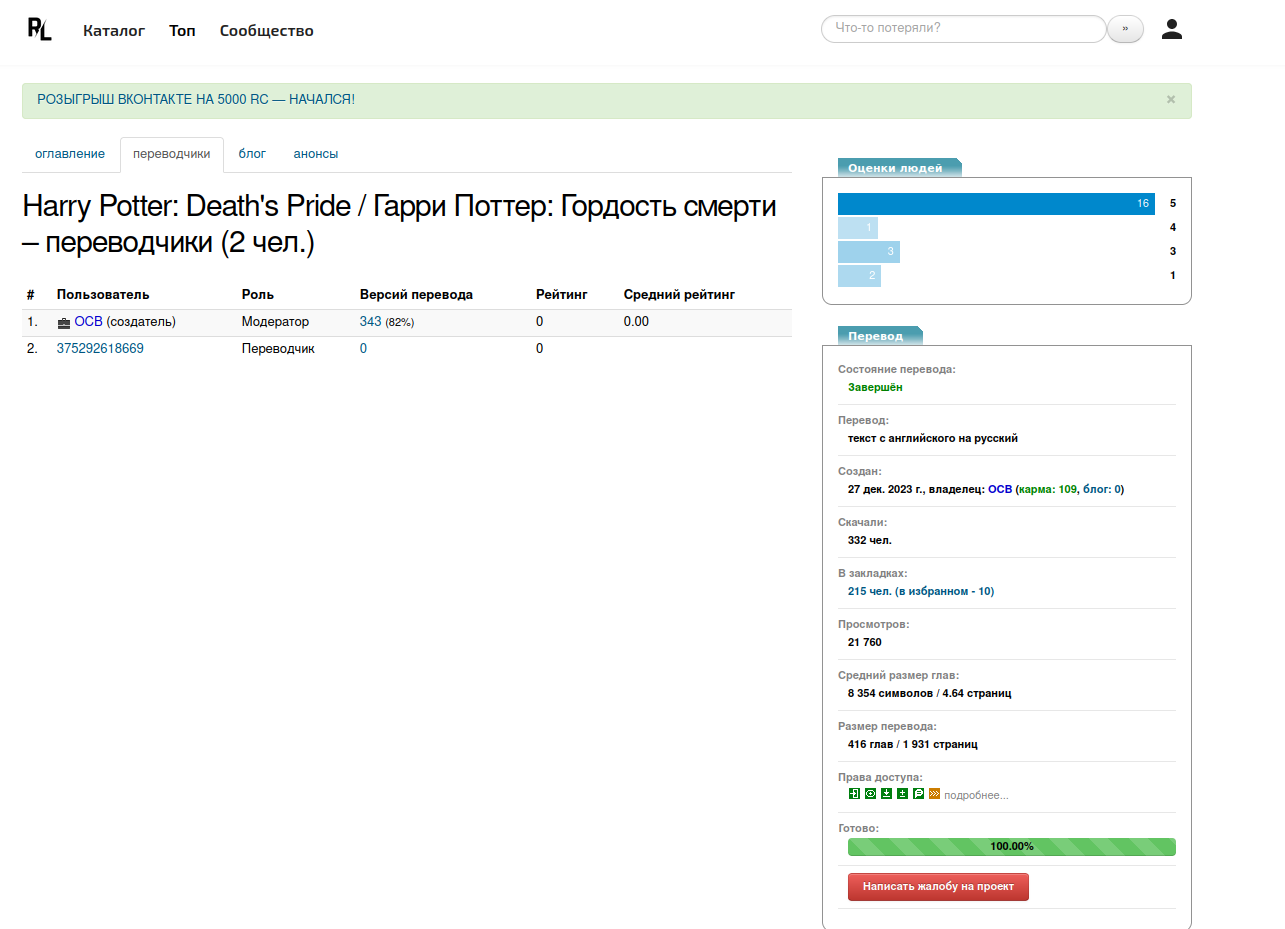The width and height of the screenshot is (1285, 929).
Task: Click the 100.00% progress bar
Action: pyautogui.click(x=1011, y=847)
